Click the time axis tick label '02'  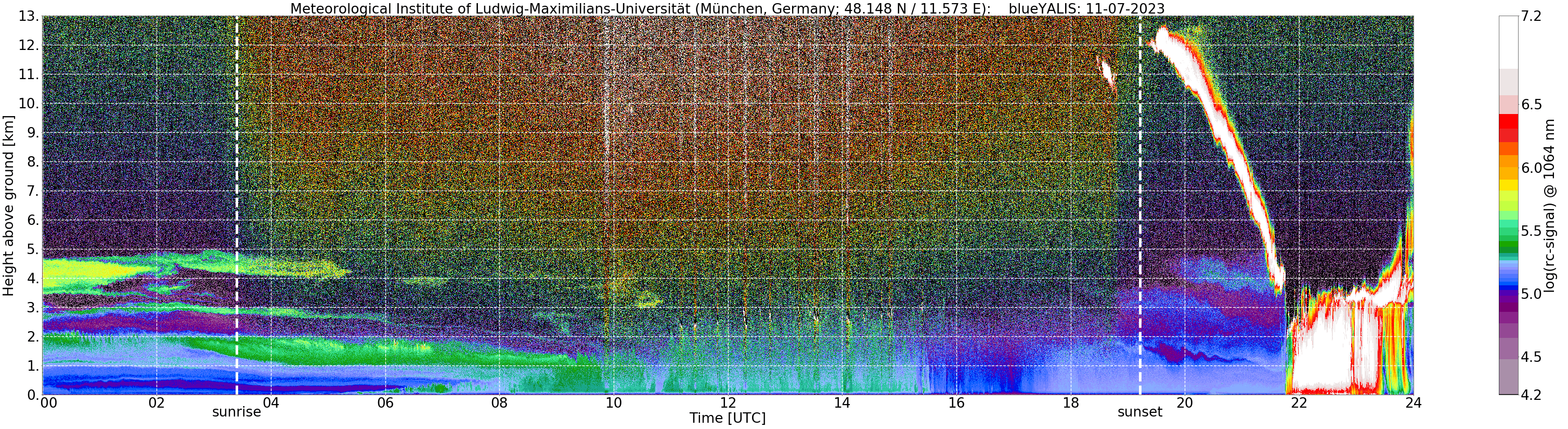[x=157, y=403]
